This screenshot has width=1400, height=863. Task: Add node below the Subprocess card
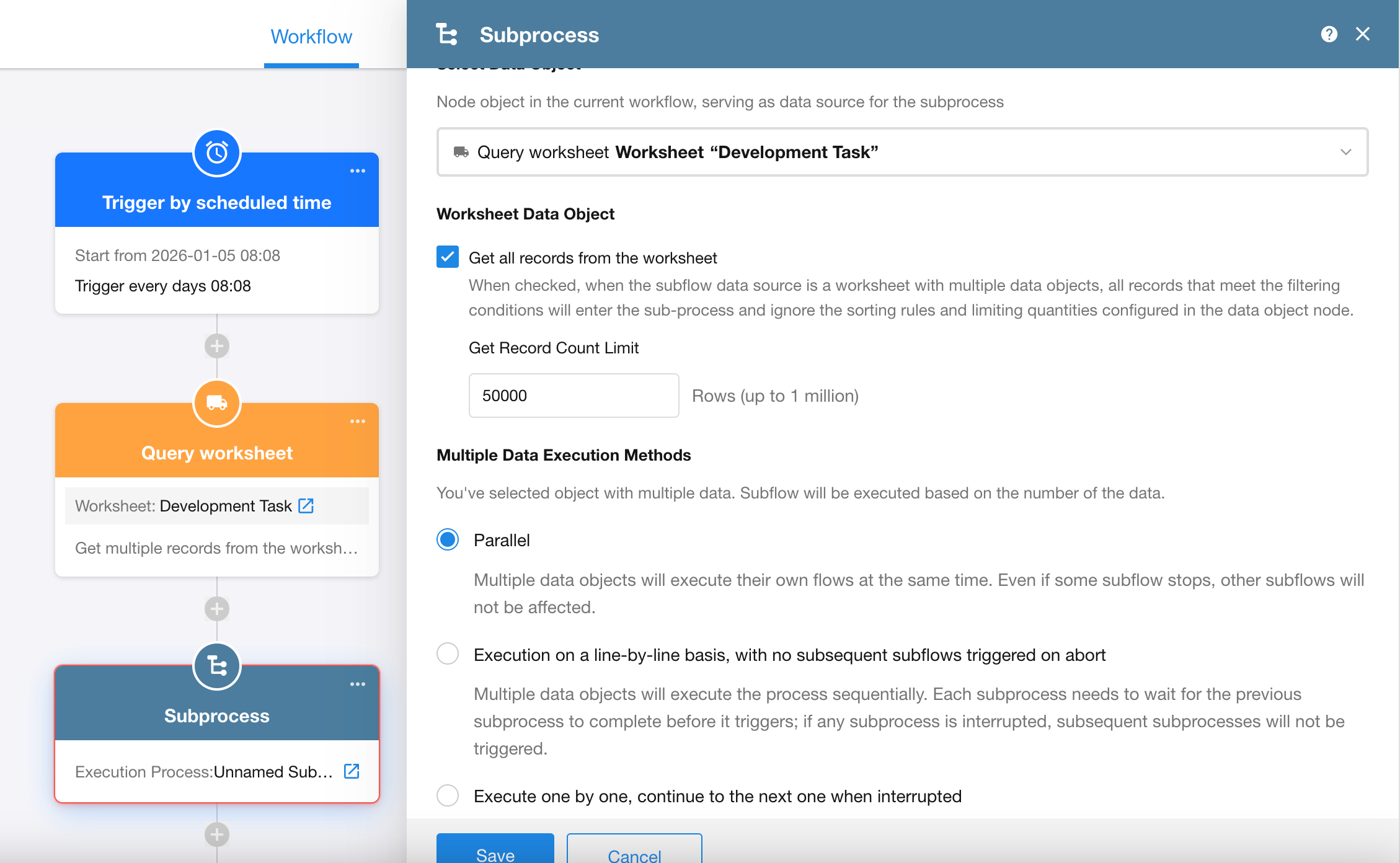[216, 834]
